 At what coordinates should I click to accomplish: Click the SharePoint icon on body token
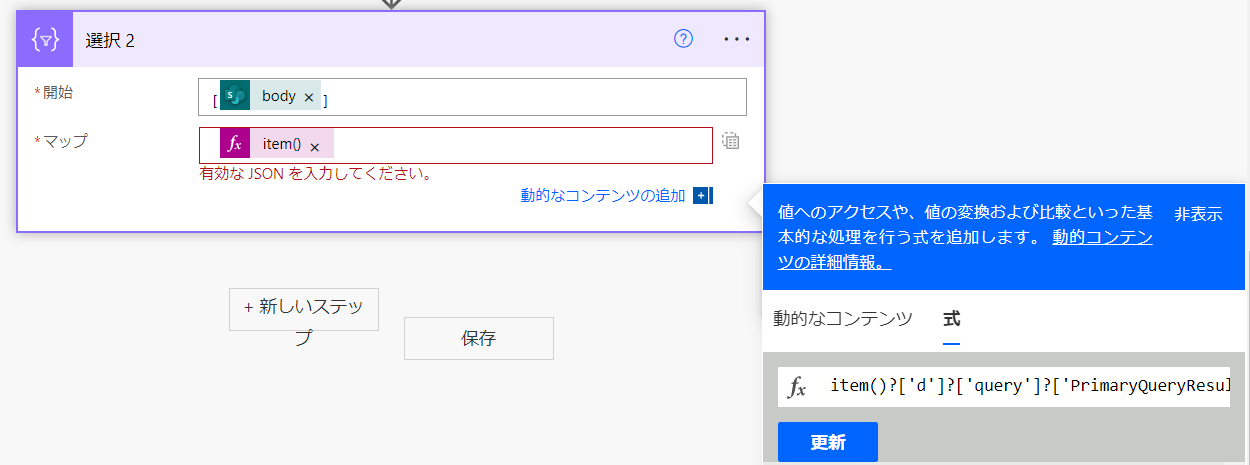235,96
